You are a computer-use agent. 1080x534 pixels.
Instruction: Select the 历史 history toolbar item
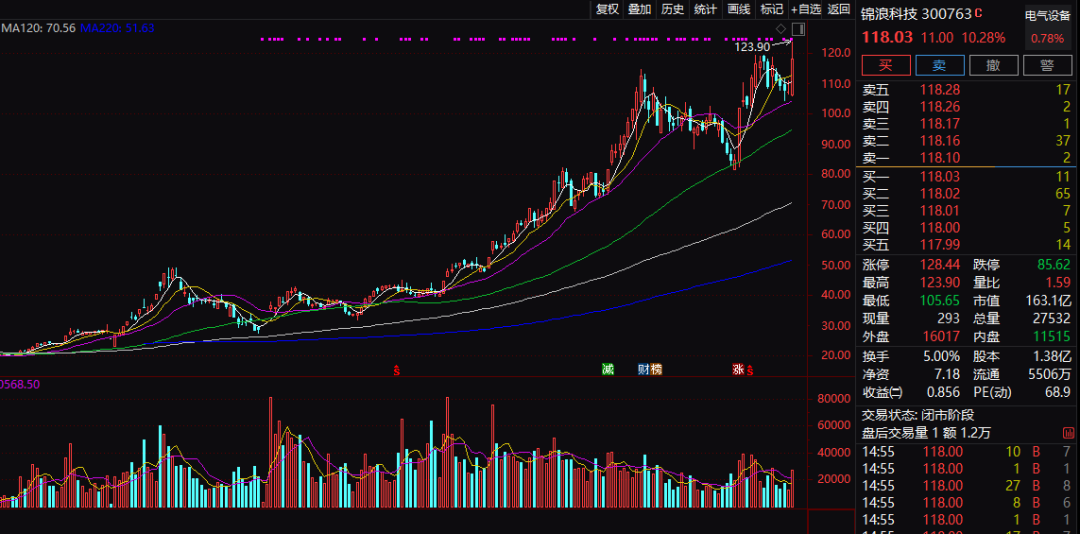coord(672,9)
